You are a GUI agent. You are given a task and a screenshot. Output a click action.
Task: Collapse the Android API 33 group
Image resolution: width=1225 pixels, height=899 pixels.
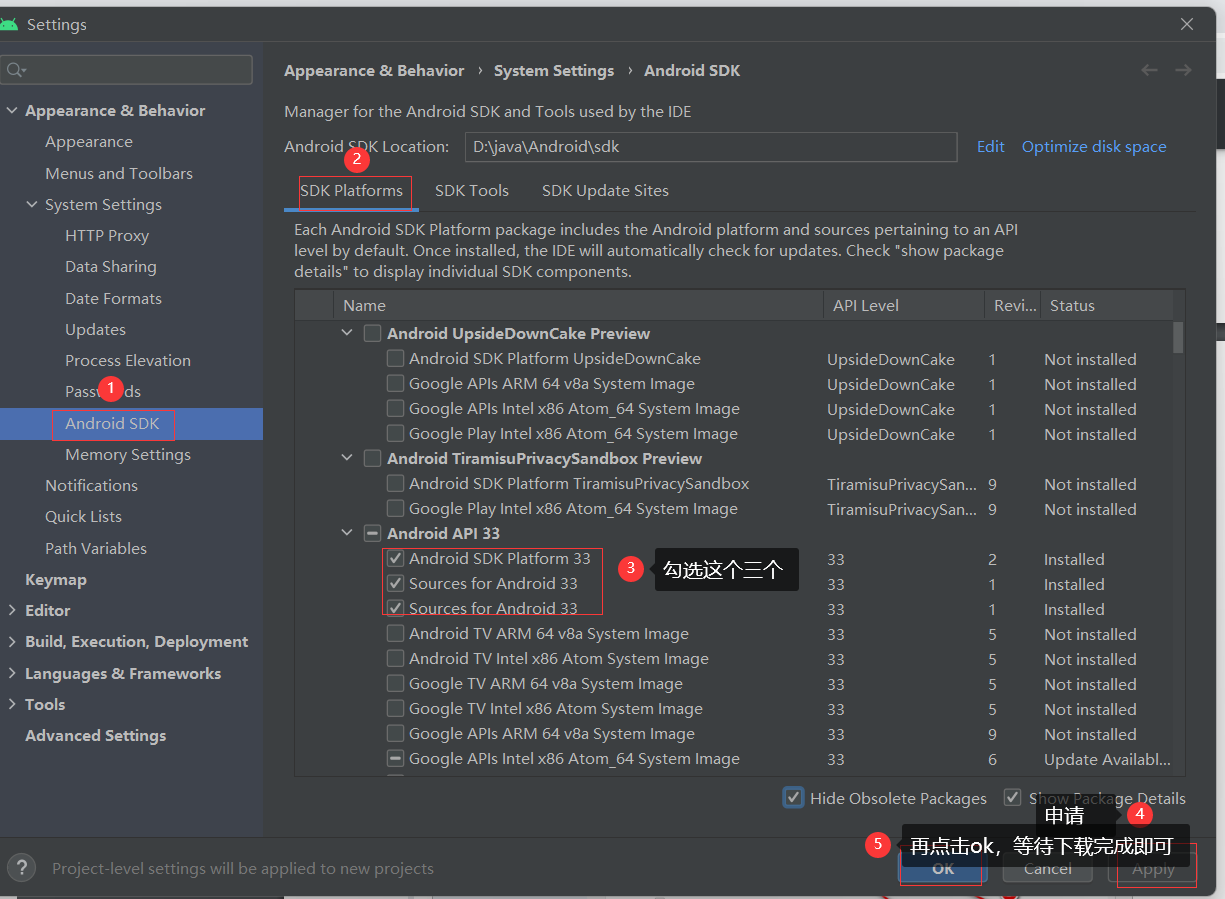click(347, 533)
